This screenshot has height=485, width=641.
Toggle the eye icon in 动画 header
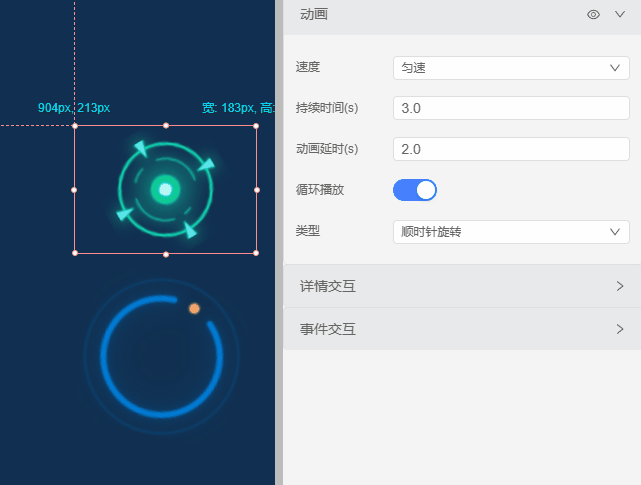(593, 15)
